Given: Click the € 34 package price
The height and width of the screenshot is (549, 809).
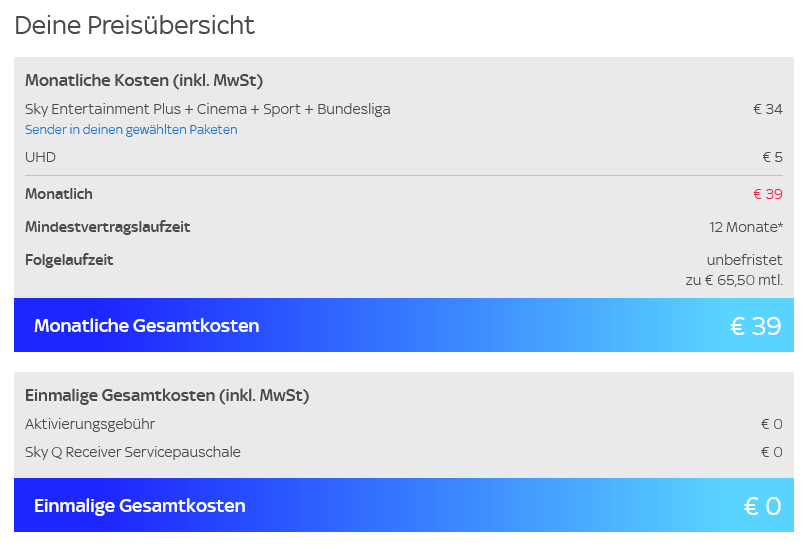Looking at the screenshot, I should pyautogui.click(x=768, y=109).
